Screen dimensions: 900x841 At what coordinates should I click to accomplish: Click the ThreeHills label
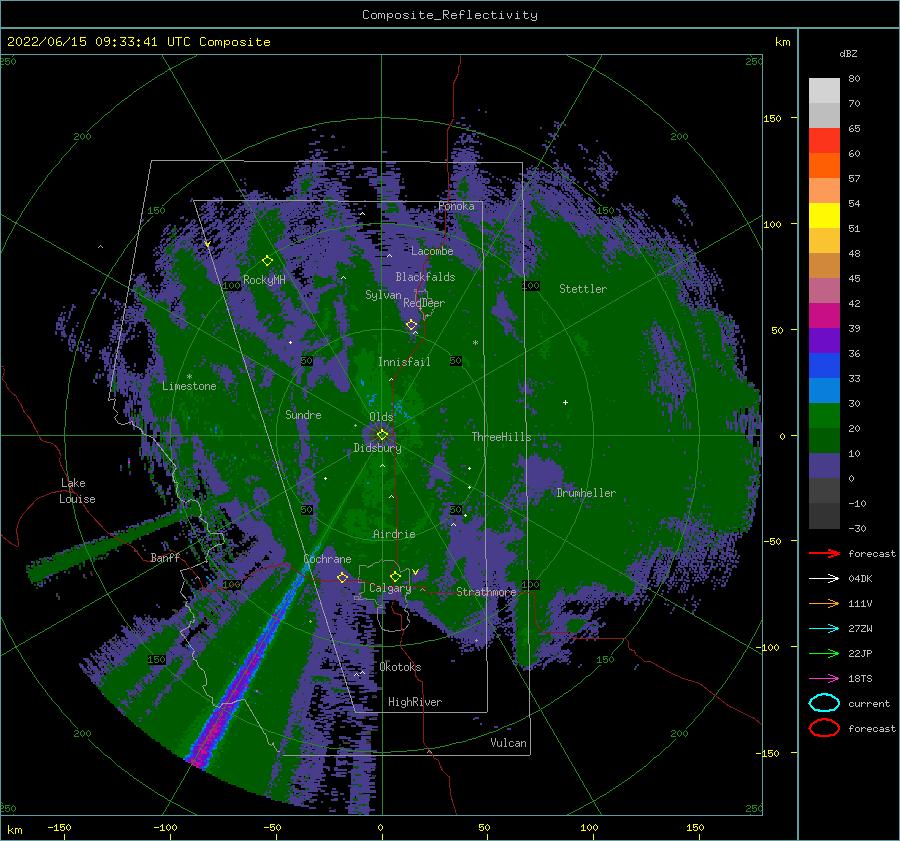pos(502,437)
